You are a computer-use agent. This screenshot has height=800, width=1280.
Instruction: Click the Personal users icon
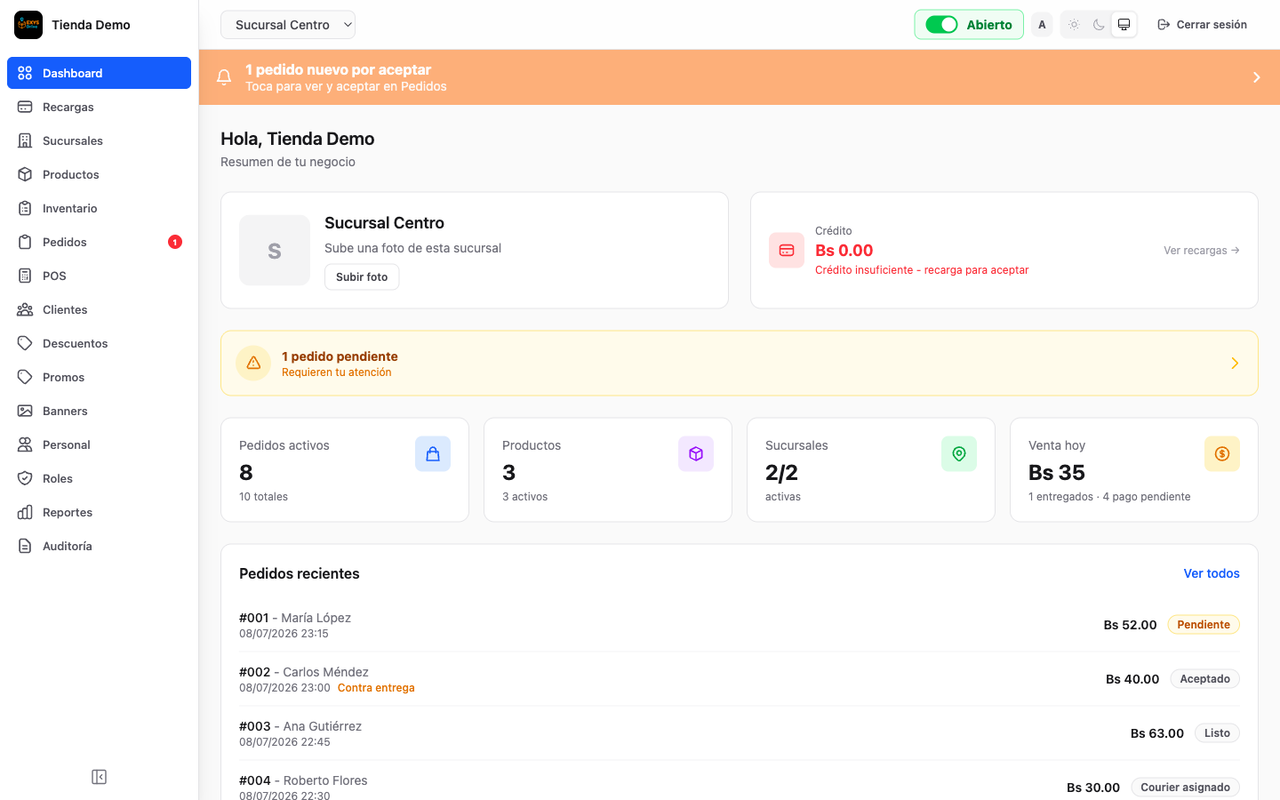click(x=25, y=445)
